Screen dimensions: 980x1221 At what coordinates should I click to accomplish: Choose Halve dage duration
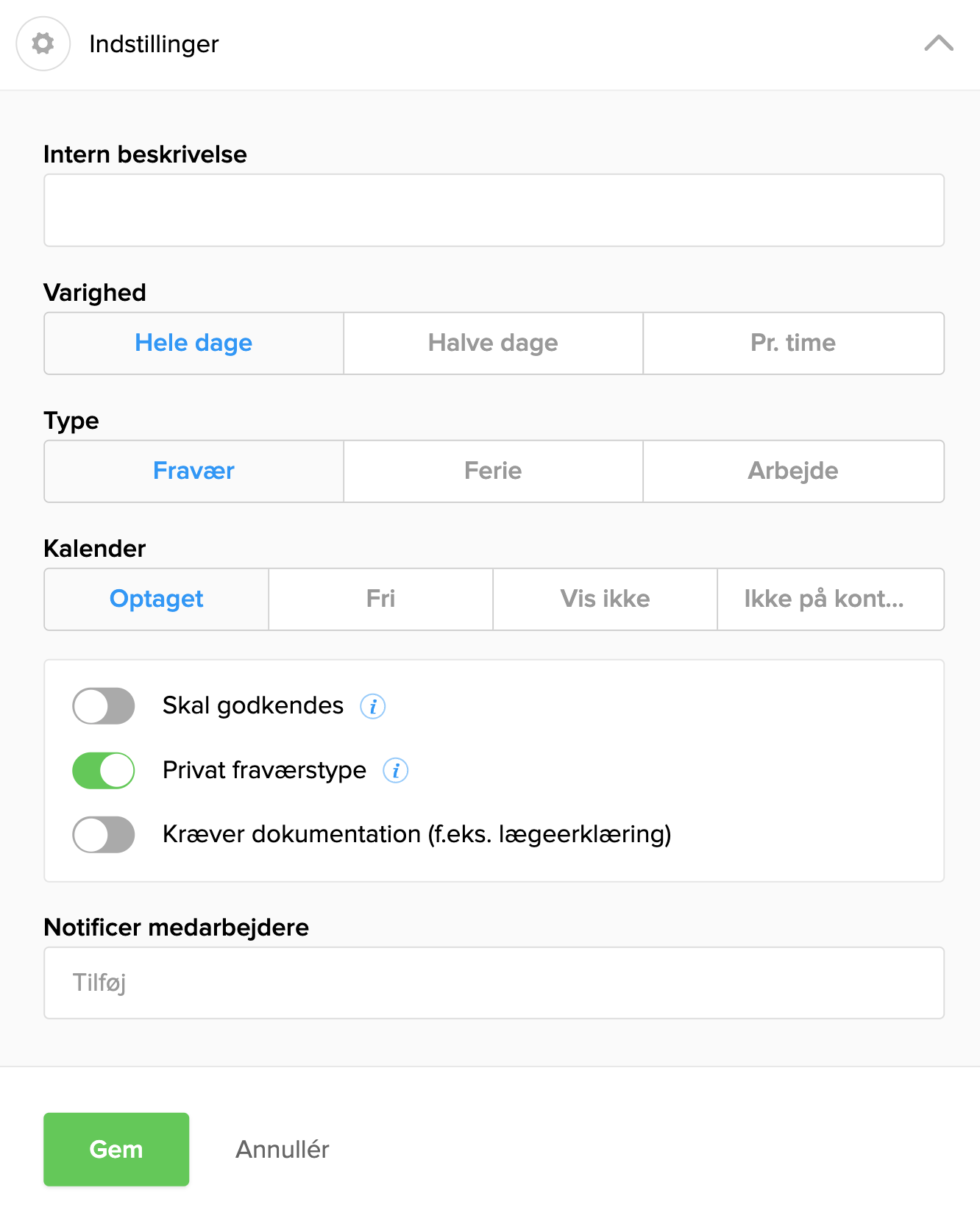tap(493, 343)
